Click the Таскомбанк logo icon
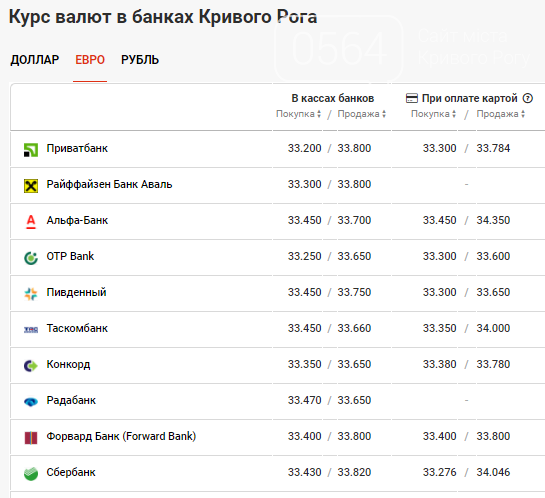This screenshot has width=545, height=498. tap(31, 330)
